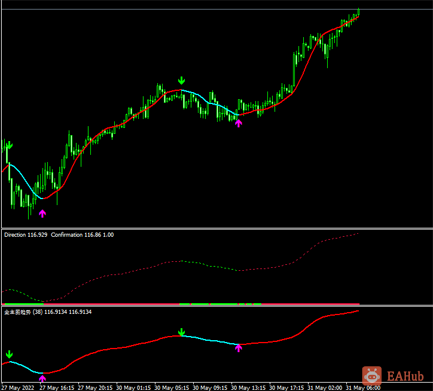Select green down arrow at bottom indicator window's left edge
Image resolution: width=433 pixels, height=391 pixels.
(9, 354)
